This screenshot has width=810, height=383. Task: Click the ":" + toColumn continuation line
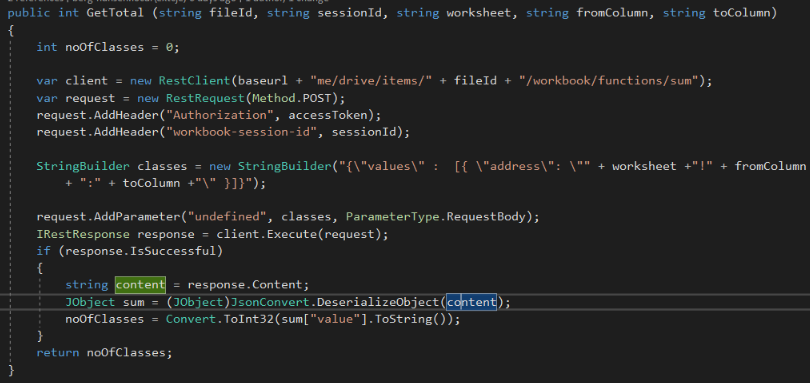[x=165, y=183]
